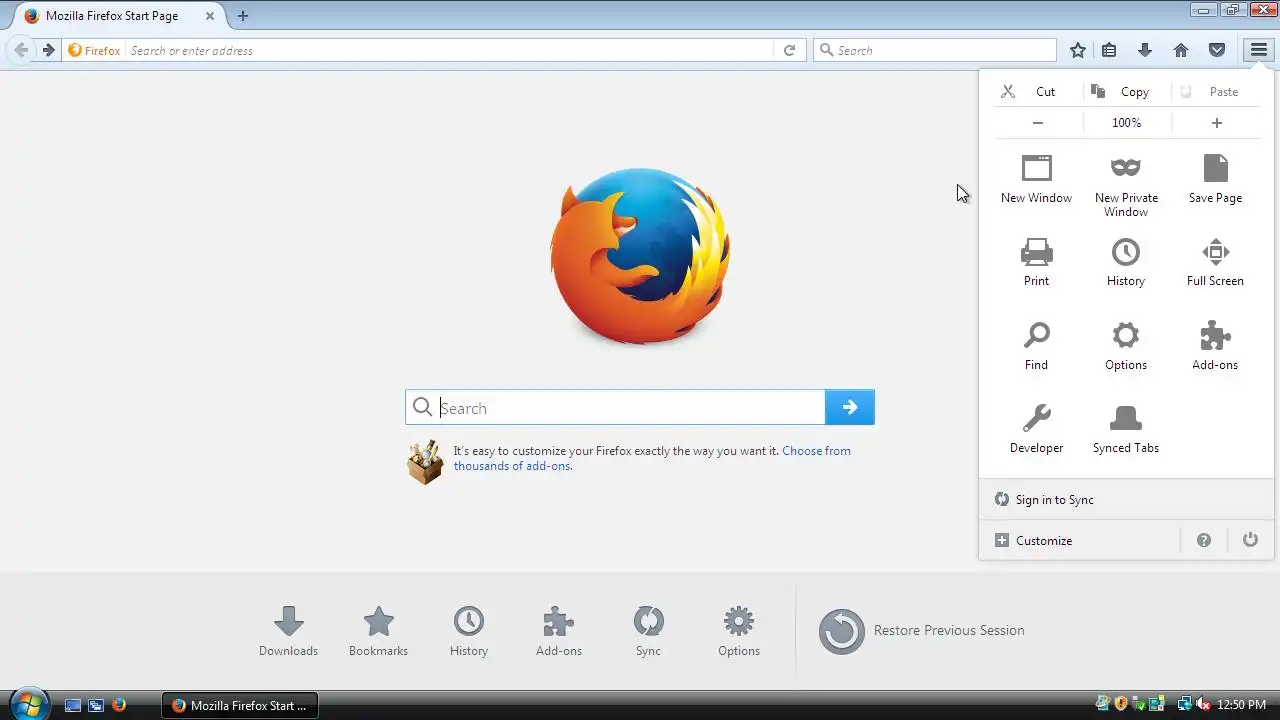Open the Developer wrench menu
Image resolution: width=1280 pixels, height=720 pixels.
coord(1036,430)
